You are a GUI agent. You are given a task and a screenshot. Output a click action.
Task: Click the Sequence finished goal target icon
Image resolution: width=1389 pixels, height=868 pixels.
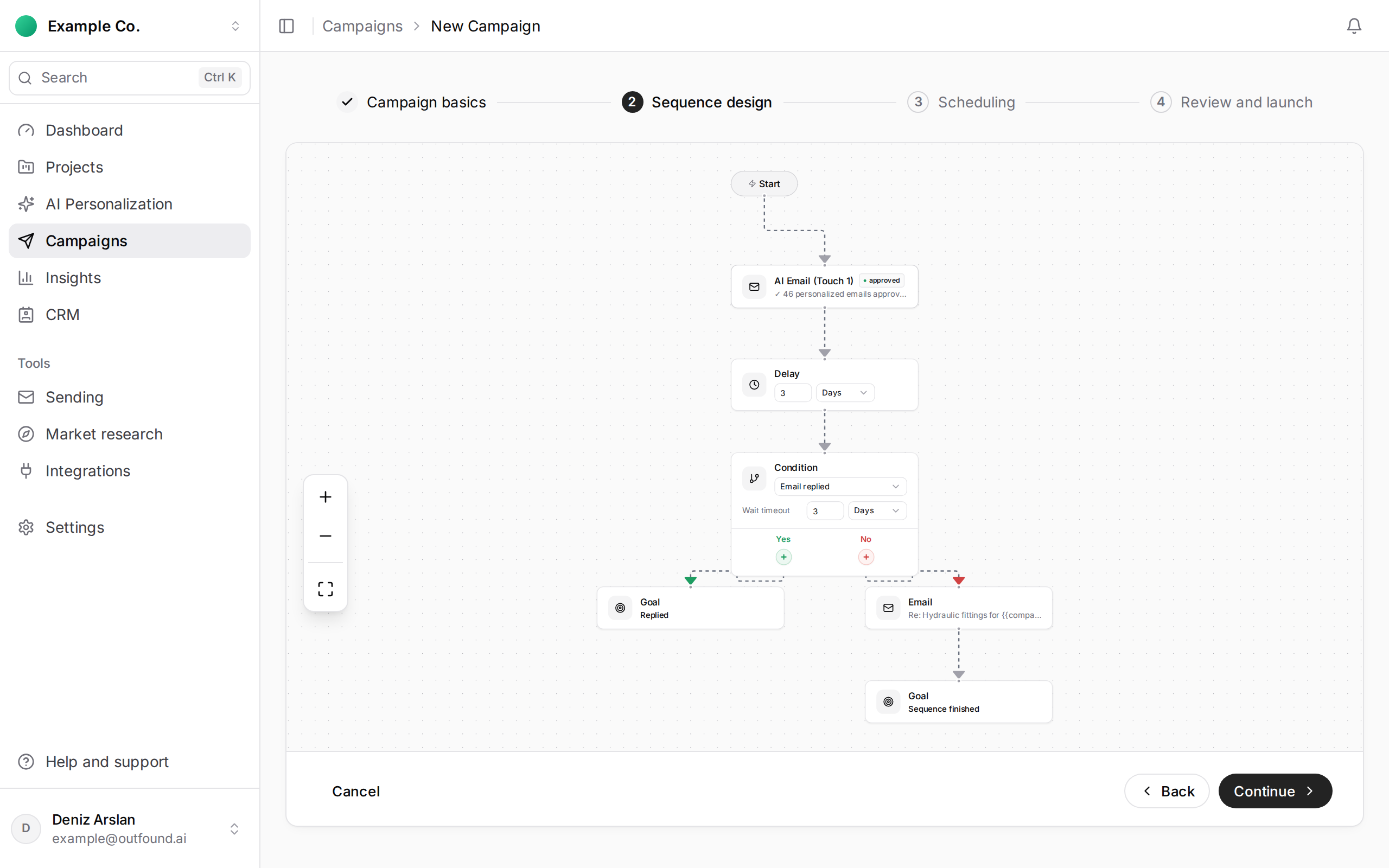889,702
